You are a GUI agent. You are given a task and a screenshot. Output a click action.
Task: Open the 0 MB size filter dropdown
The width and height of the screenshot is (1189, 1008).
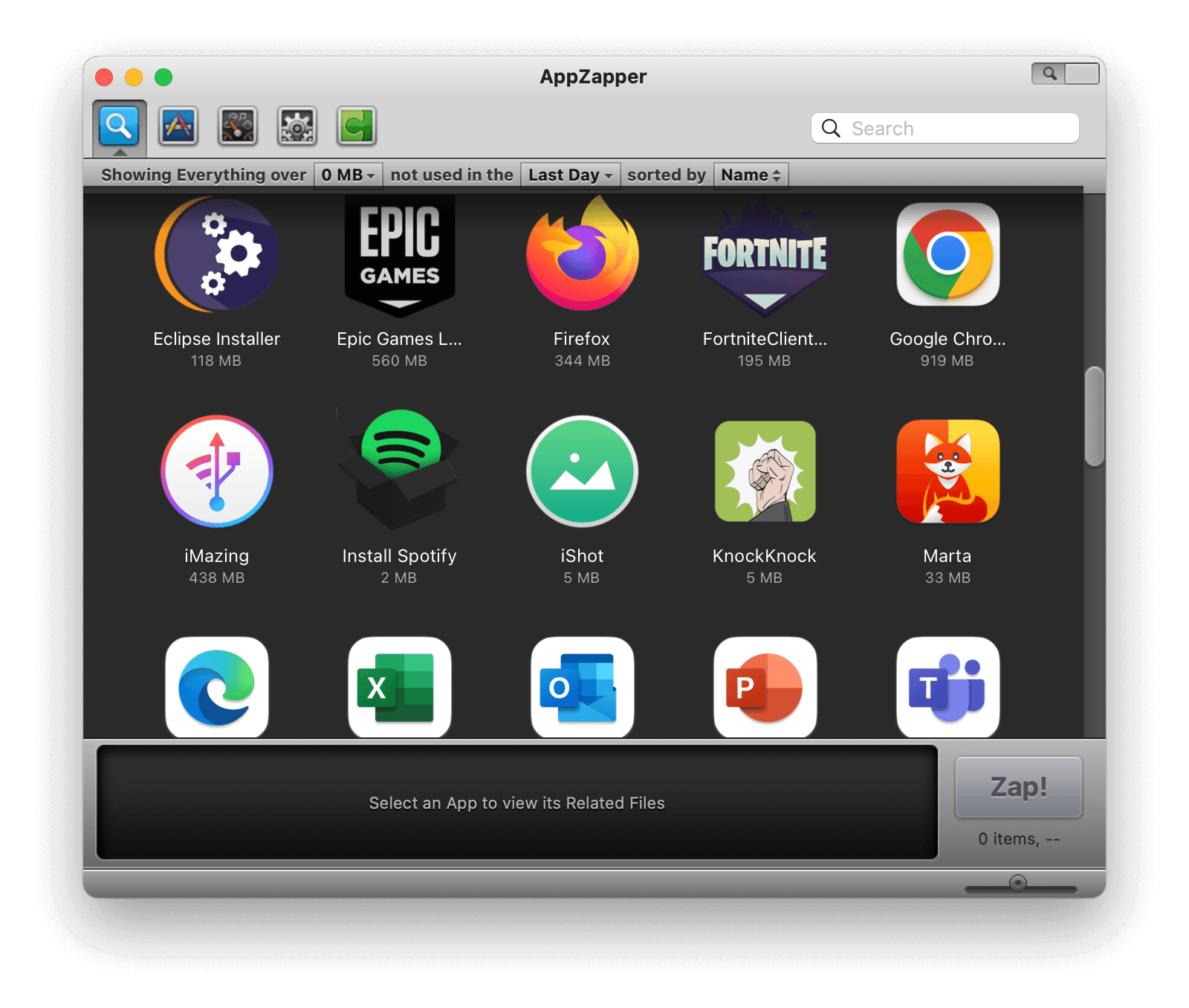coord(349,175)
